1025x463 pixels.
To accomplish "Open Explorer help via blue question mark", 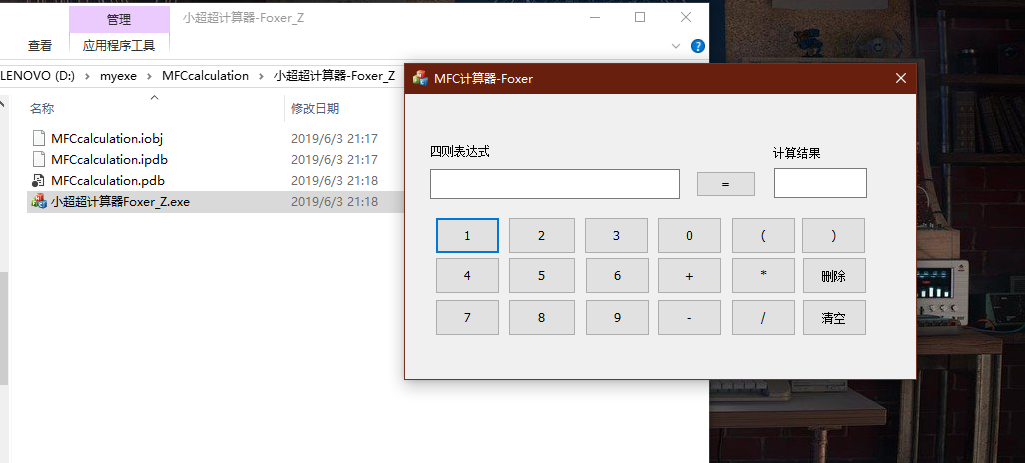I will point(697,46).
